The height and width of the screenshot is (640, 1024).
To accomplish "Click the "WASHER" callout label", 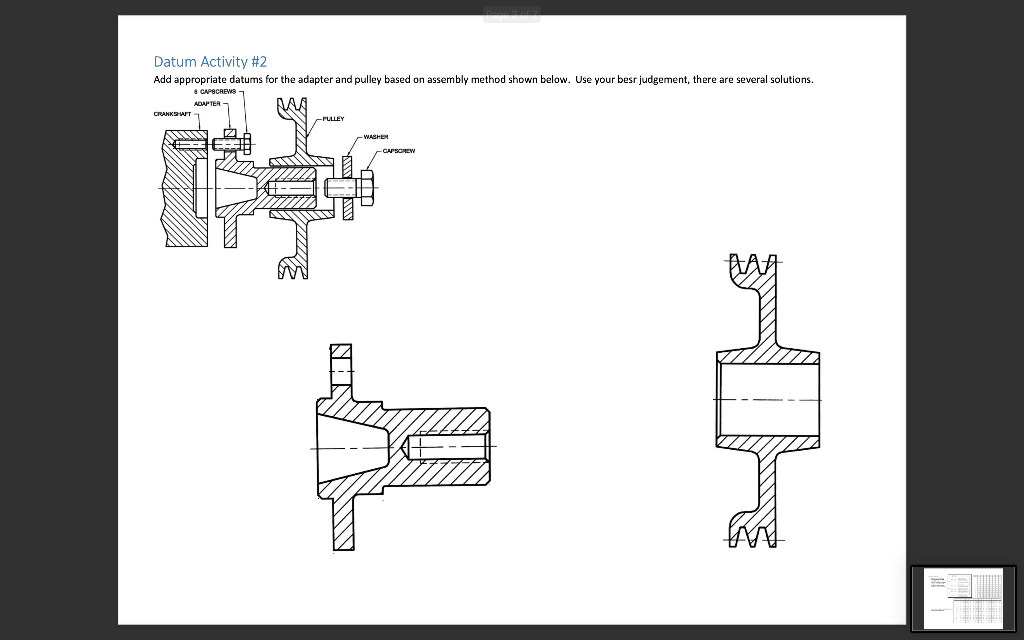I will (x=376, y=137).
